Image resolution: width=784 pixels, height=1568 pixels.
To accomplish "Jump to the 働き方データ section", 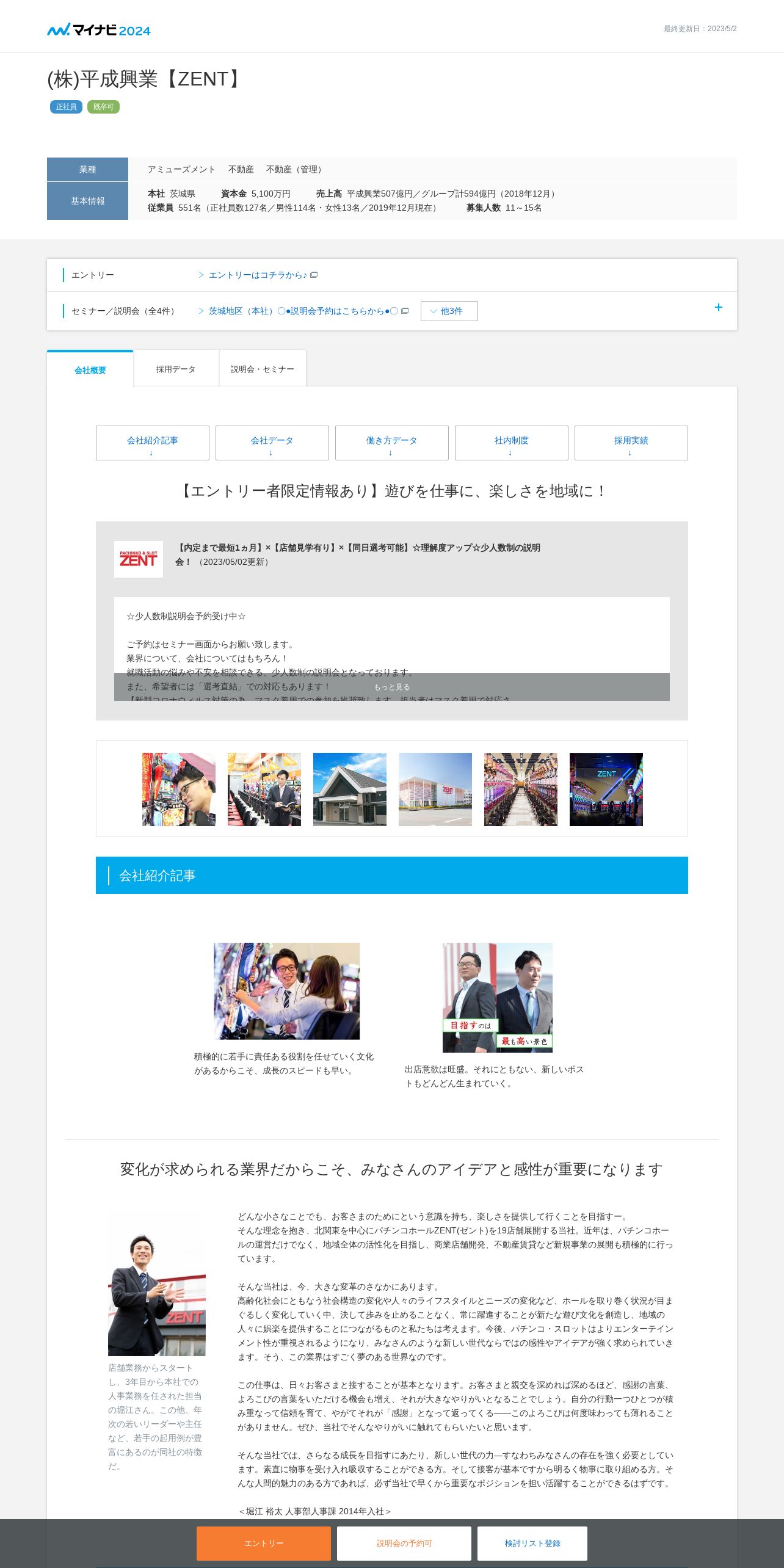I will point(392,443).
